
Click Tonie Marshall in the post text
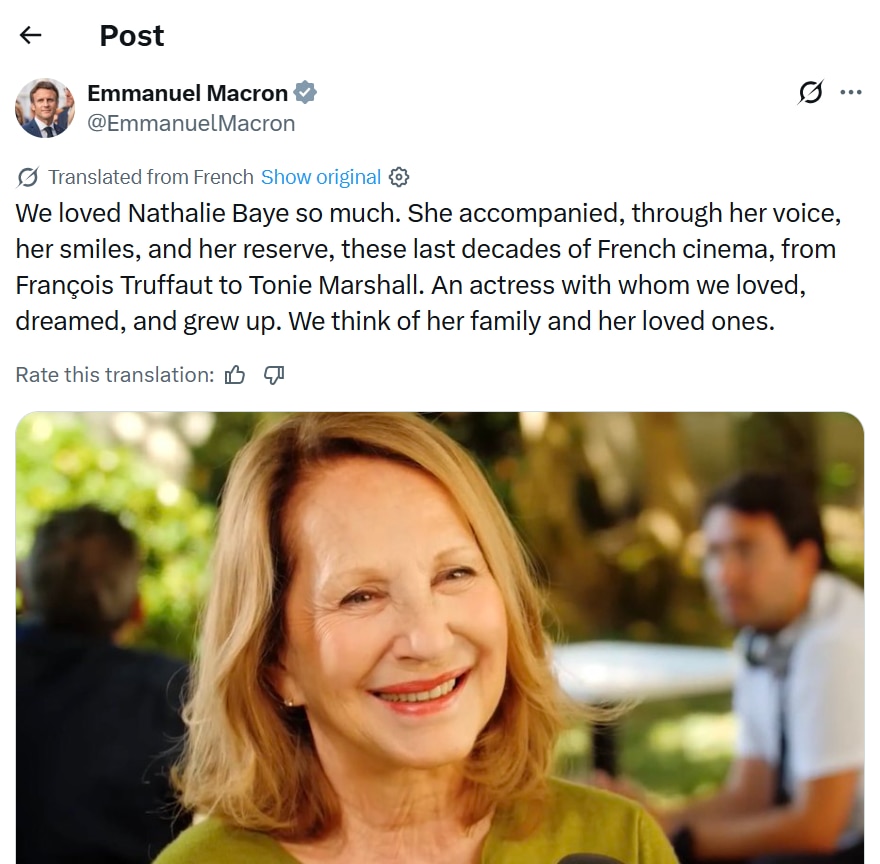coord(338,285)
